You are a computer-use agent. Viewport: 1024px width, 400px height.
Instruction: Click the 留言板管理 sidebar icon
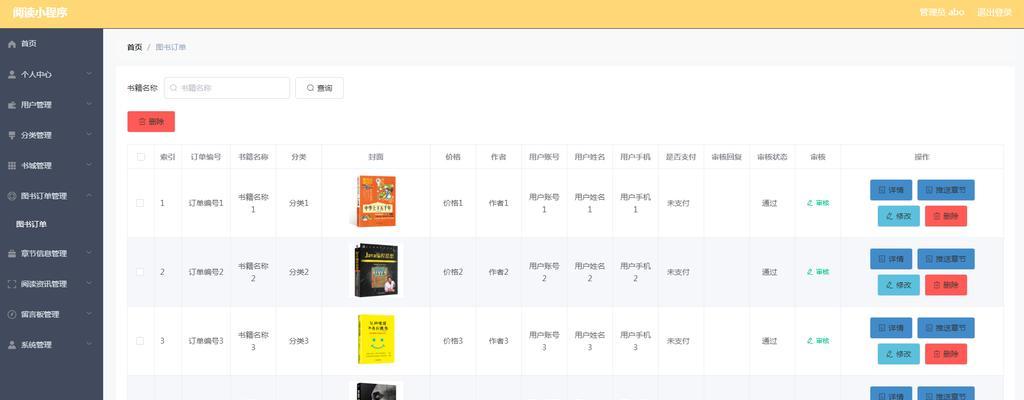click(12, 314)
